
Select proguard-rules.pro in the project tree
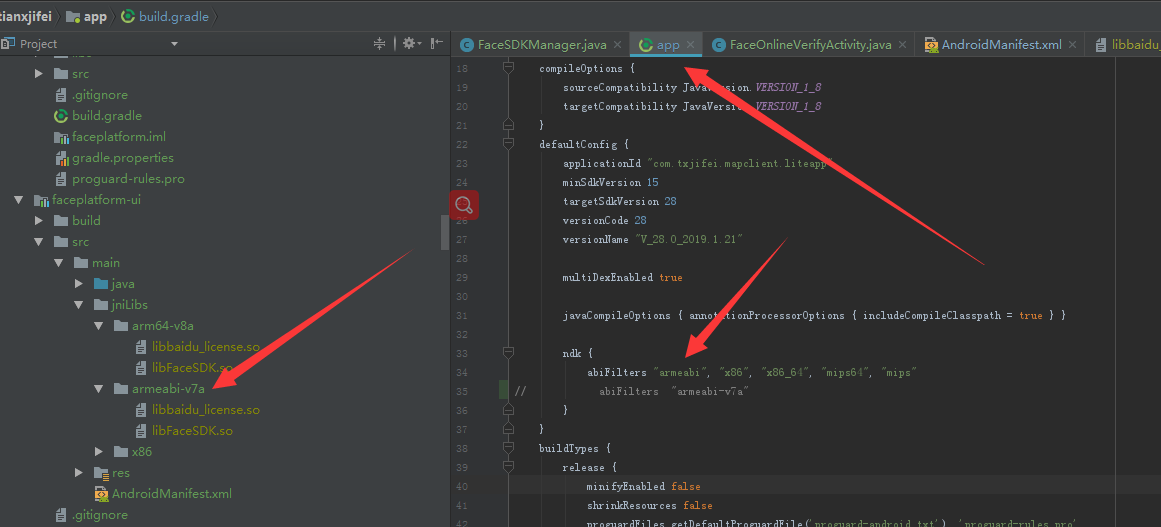coord(128,178)
